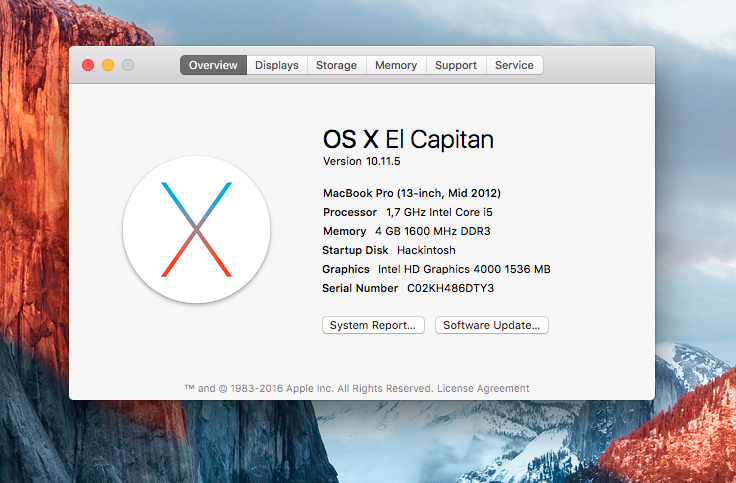The image size is (736, 483).
Task: Show the Support tab
Action: pos(456,65)
